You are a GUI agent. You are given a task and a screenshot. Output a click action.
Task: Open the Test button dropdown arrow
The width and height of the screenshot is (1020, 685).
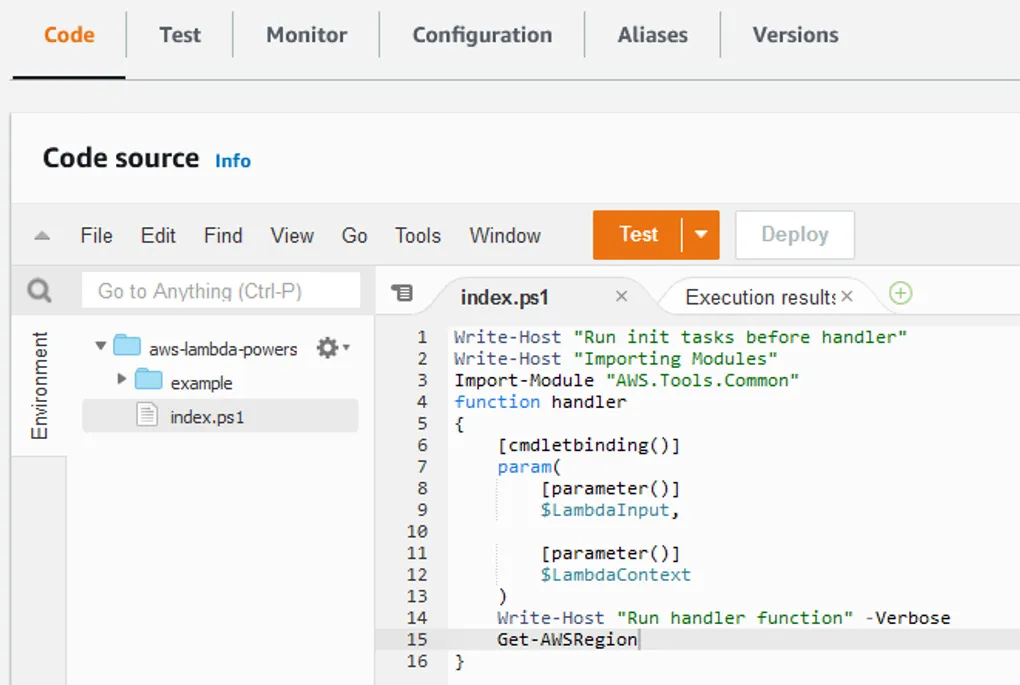[701, 235]
